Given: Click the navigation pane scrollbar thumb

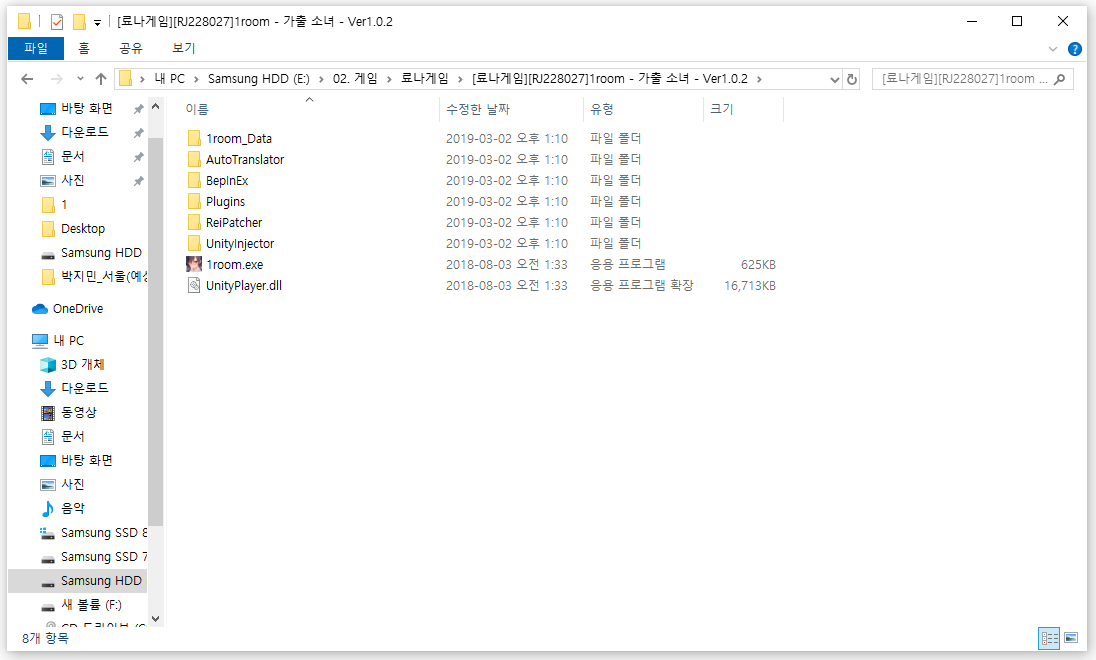Looking at the screenshot, I should click(155, 332).
